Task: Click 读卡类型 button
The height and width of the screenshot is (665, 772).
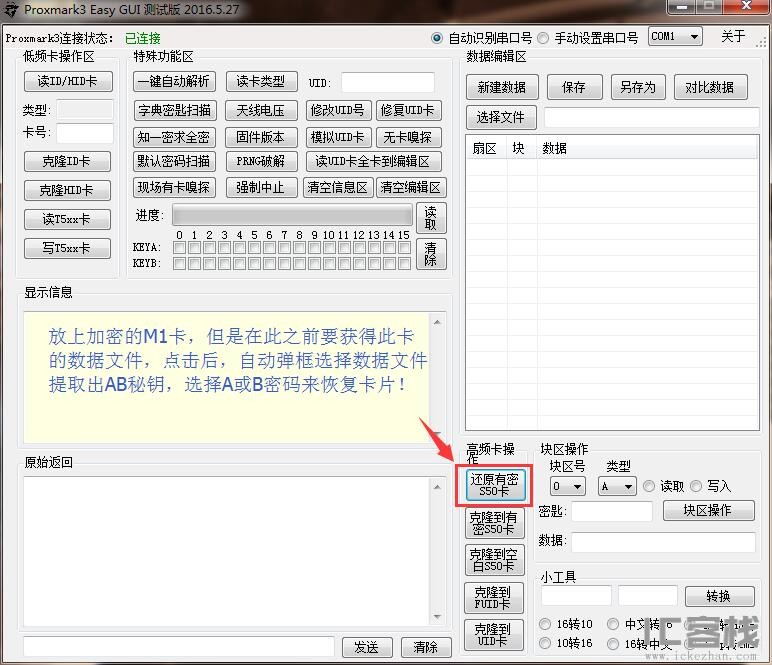Action: (x=261, y=81)
